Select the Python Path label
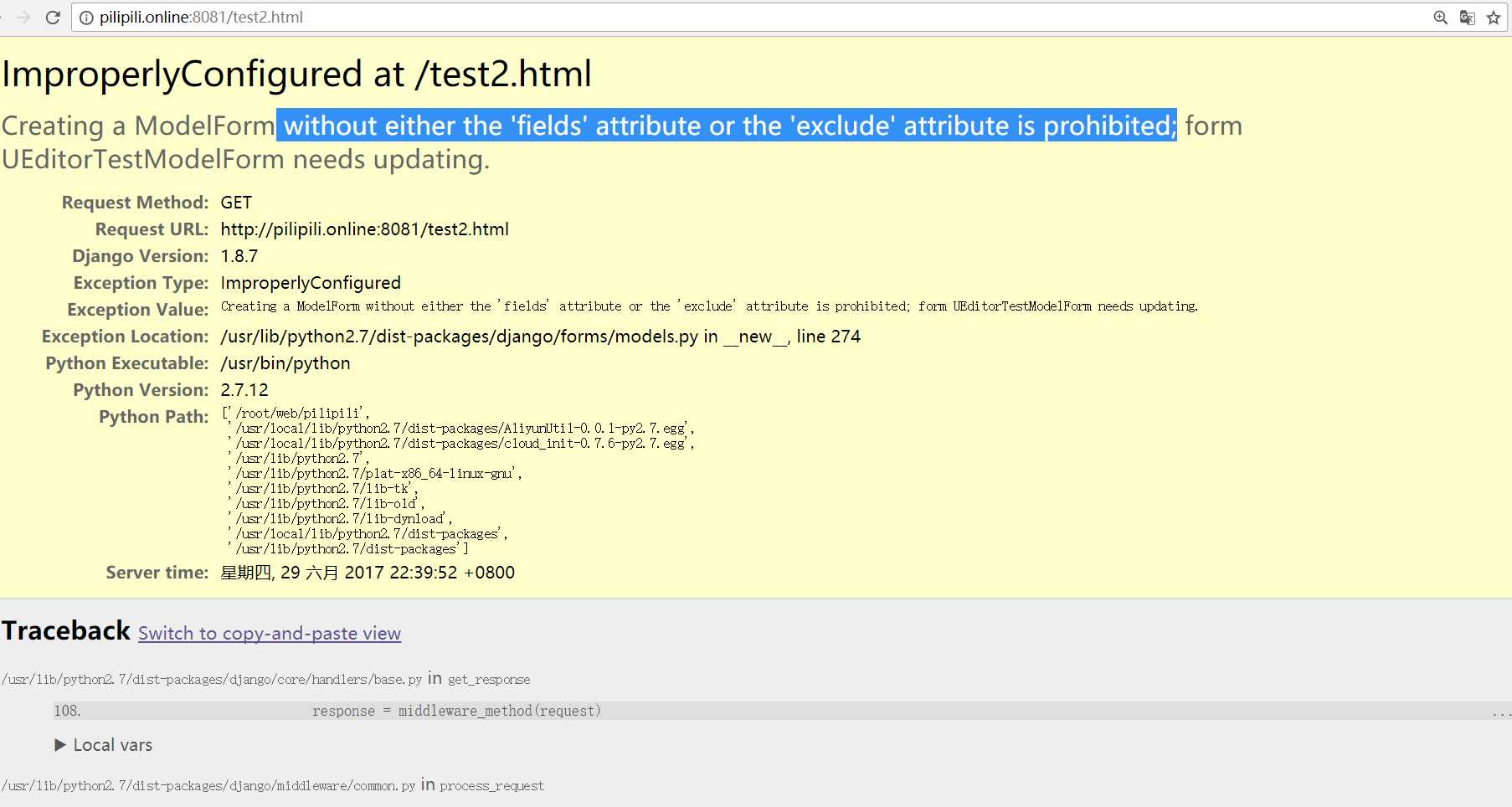Image resolution: width=1512 pixels, height=807 pixels. click(x=154, y=417)
